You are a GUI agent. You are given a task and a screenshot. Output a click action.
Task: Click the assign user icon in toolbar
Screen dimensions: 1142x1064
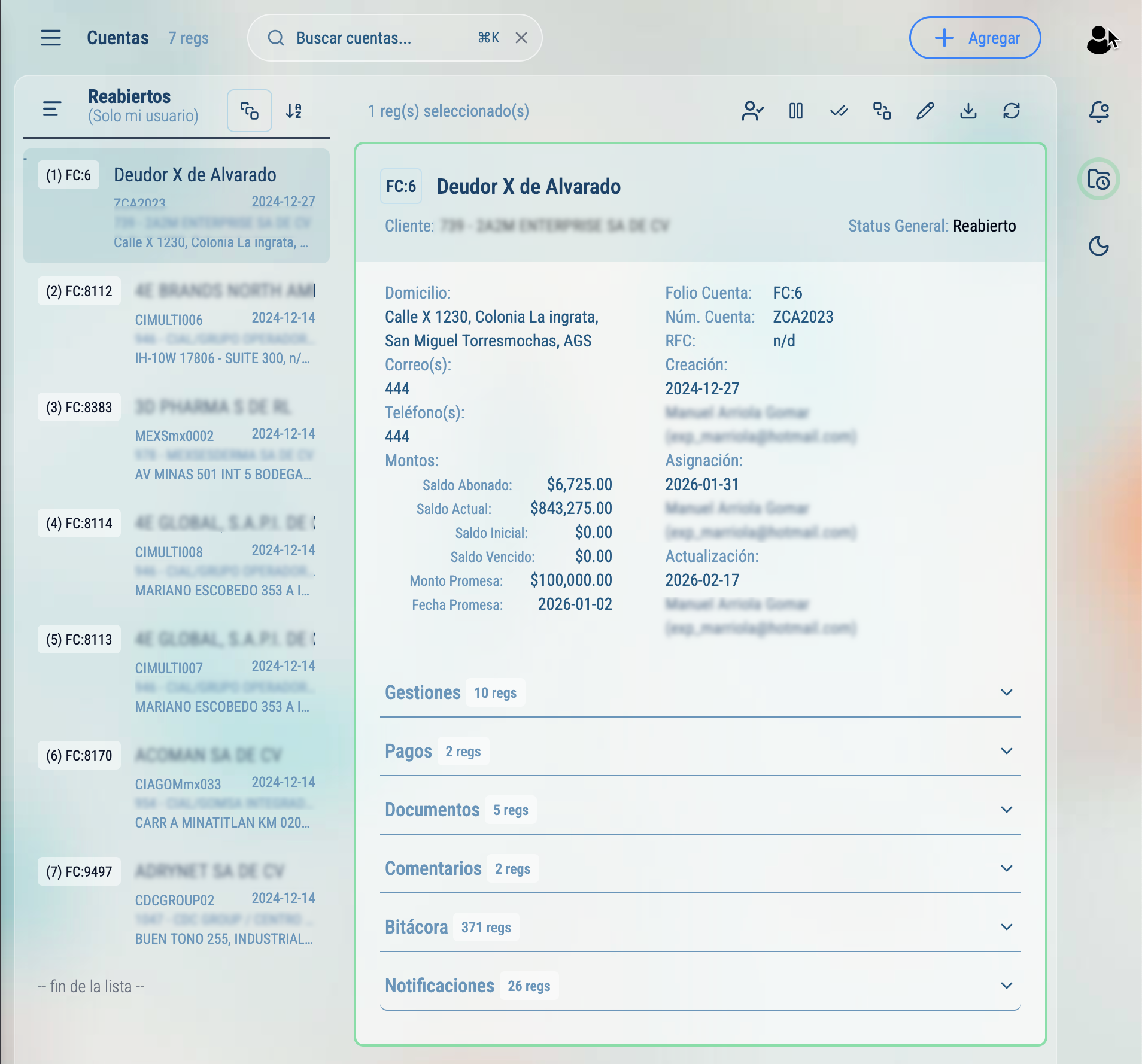pyautogui.click(x=752, y=111)
